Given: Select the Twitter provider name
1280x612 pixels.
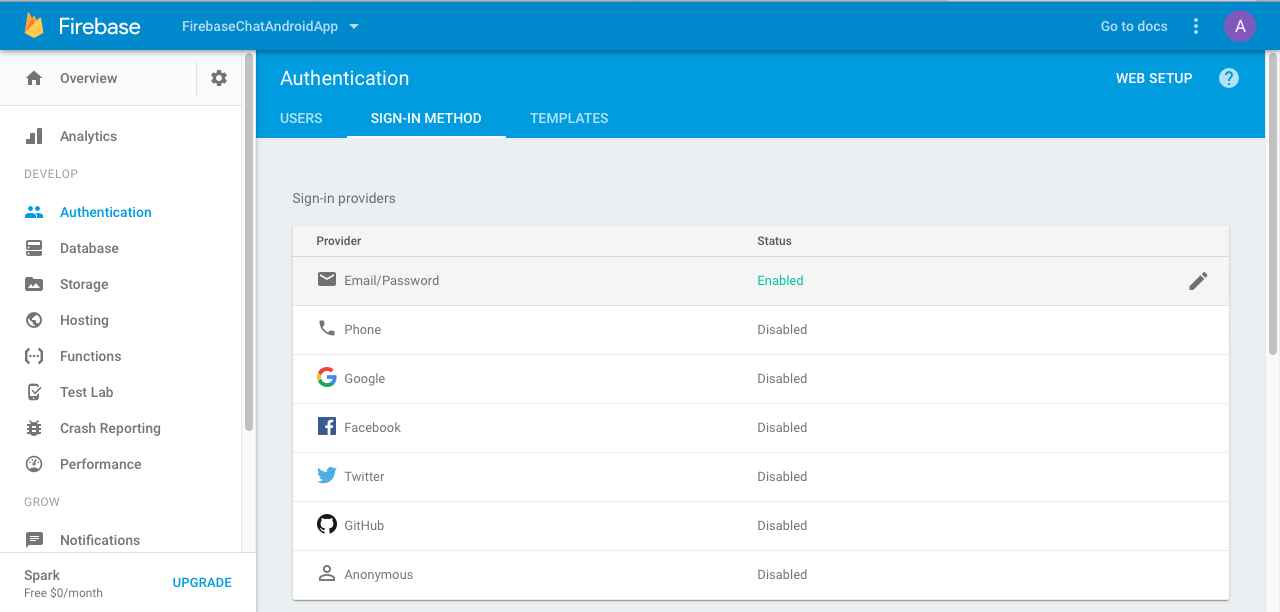Looking at the screenshot, I should [x=364, y=477].
